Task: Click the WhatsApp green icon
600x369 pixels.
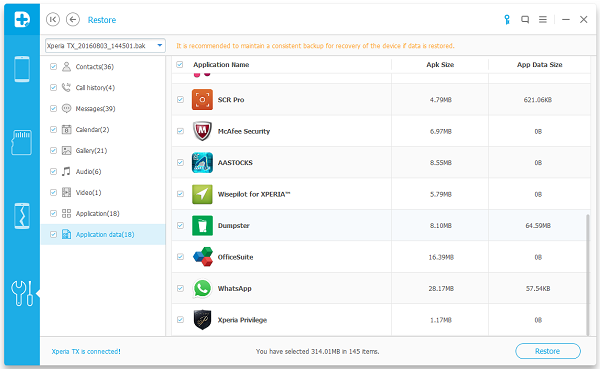Action: [202, 288]
